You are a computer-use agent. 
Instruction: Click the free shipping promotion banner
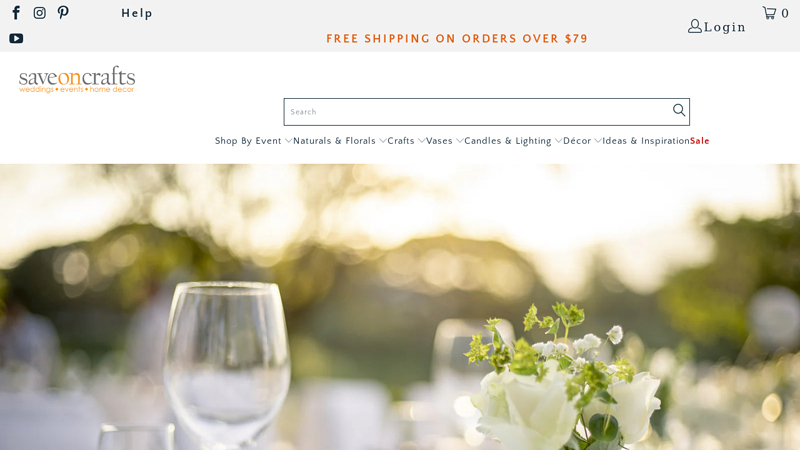(457, 39)
